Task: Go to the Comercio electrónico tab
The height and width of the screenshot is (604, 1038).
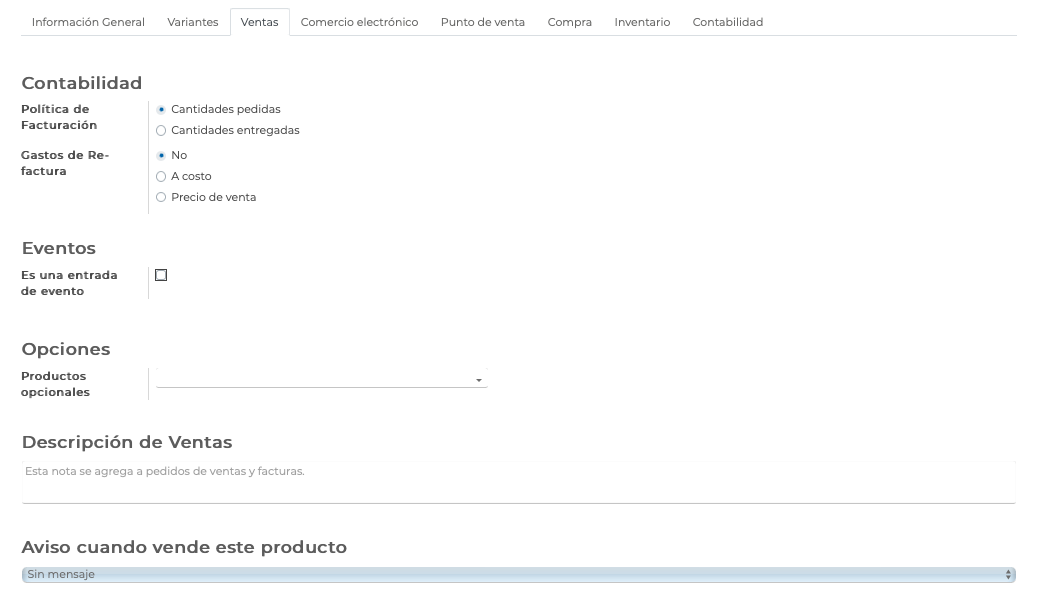Action: 359,22
